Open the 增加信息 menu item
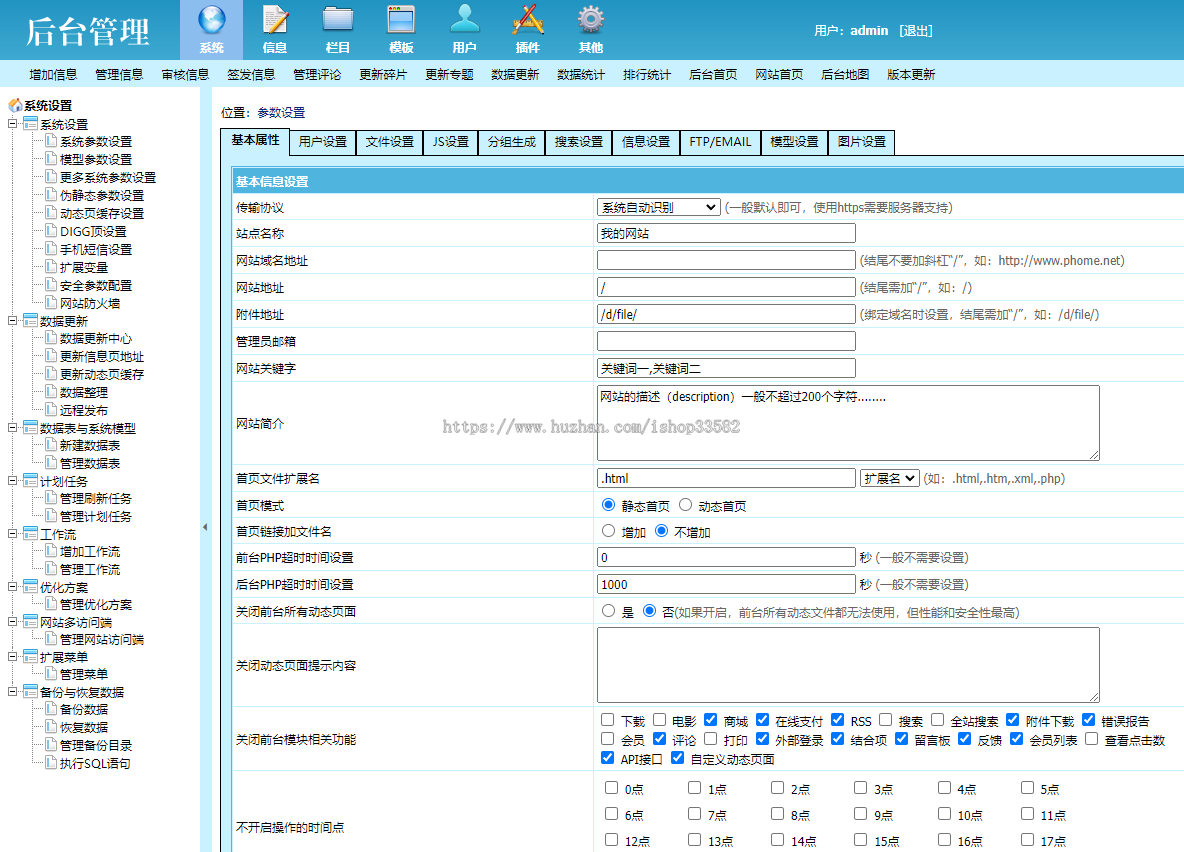This screenshot has width=1184, height=852. tap(53, 74)
